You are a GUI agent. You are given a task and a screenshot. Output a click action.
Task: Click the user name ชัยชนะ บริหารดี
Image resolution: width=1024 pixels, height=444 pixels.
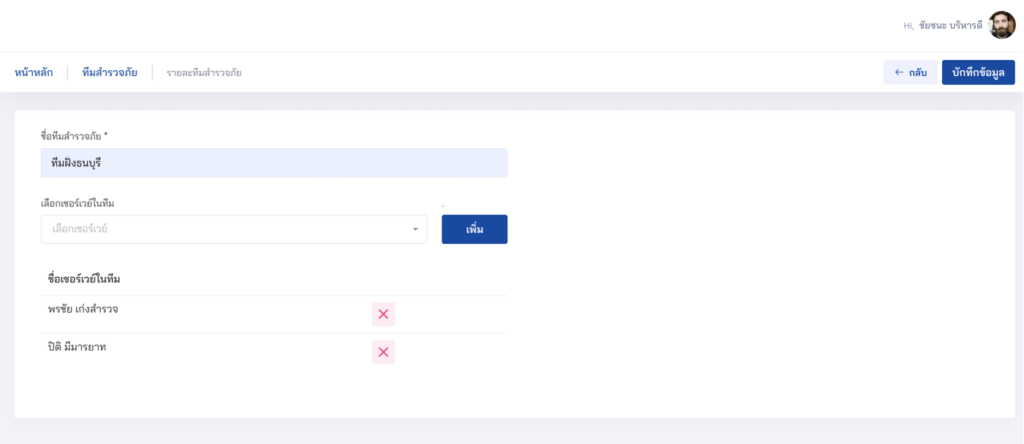tap(950, 25)
